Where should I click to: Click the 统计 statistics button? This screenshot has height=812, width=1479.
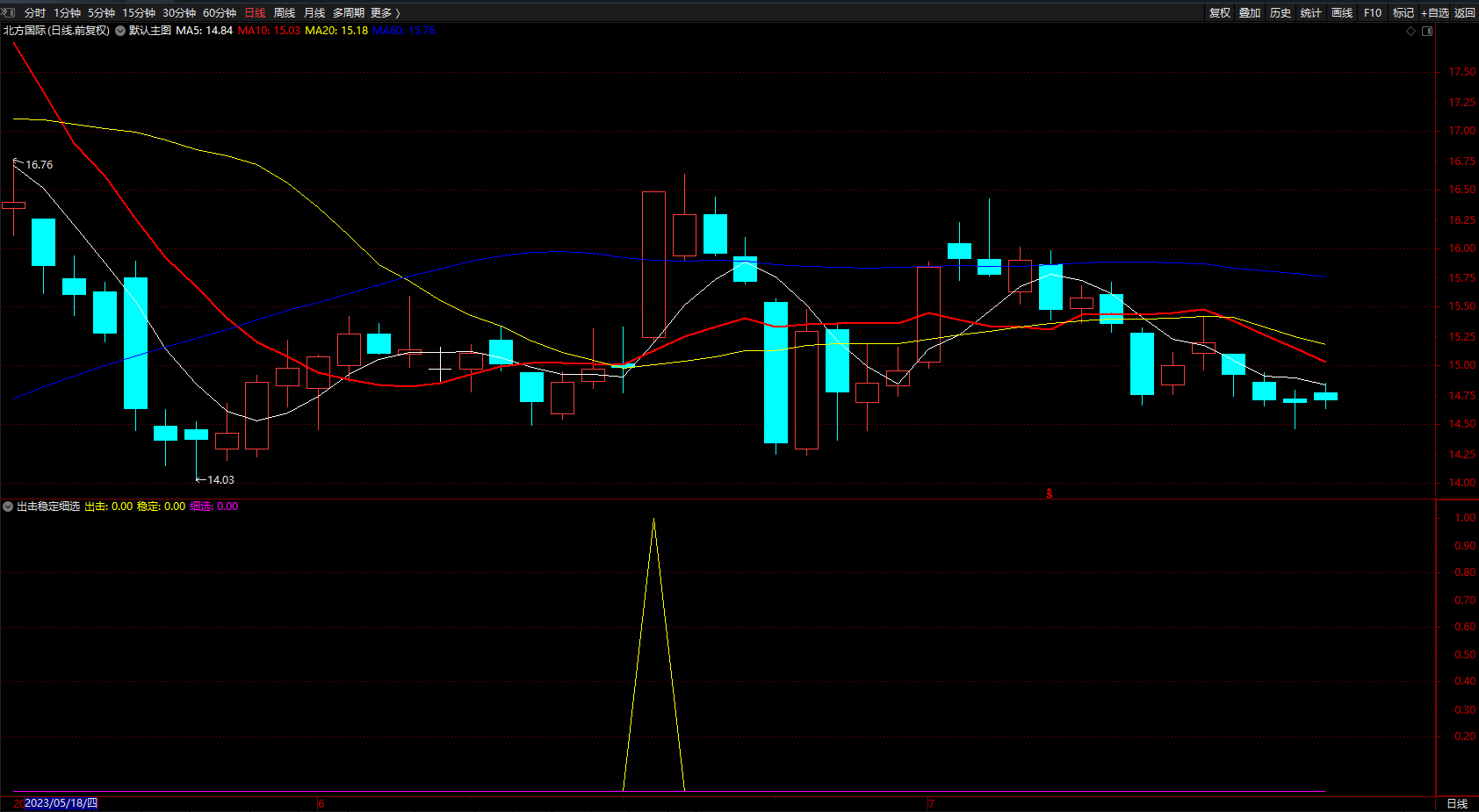[x=1310, y=12]
